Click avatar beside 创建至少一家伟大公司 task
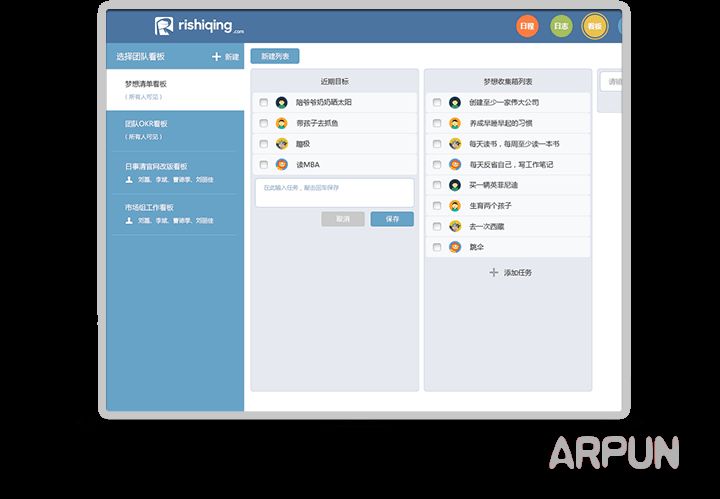This screenshot has width=720, height=499. (x=454, y=103)
